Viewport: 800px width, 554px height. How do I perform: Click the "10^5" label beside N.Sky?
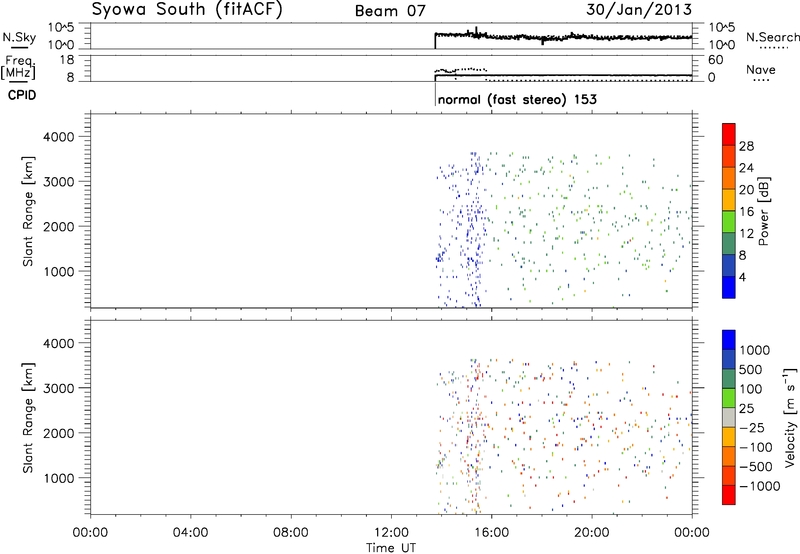61,28
